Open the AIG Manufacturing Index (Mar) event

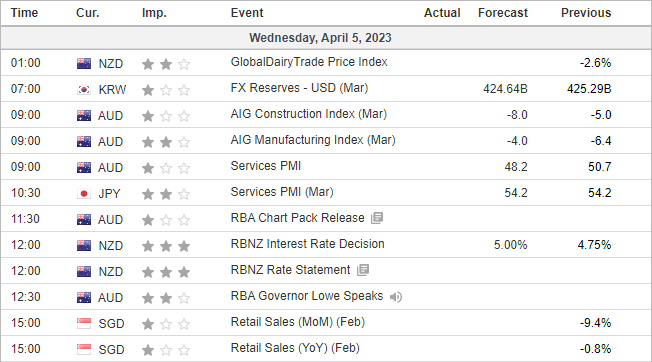(x=313, y=140)
